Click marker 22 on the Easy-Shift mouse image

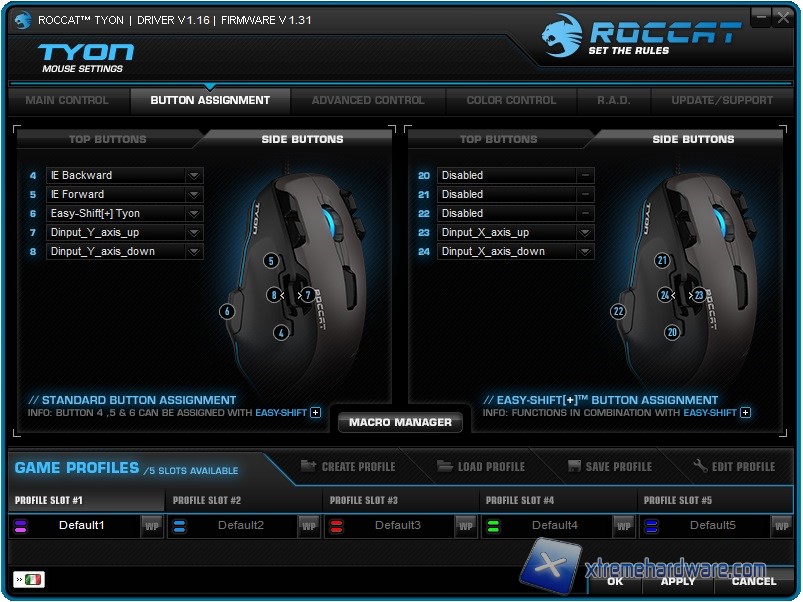tap(618, 311)
